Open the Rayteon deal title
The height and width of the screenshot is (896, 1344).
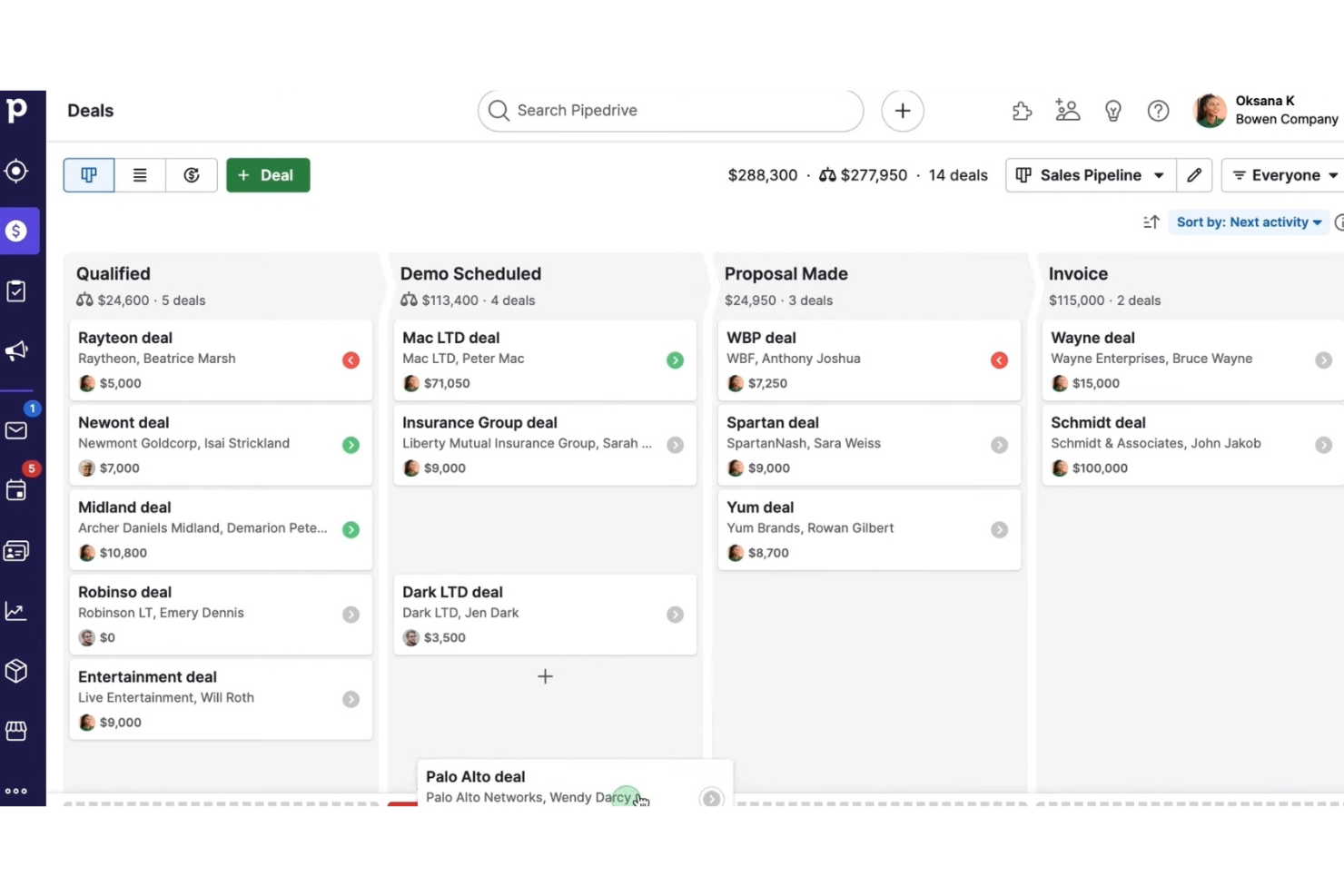[125, 338]
